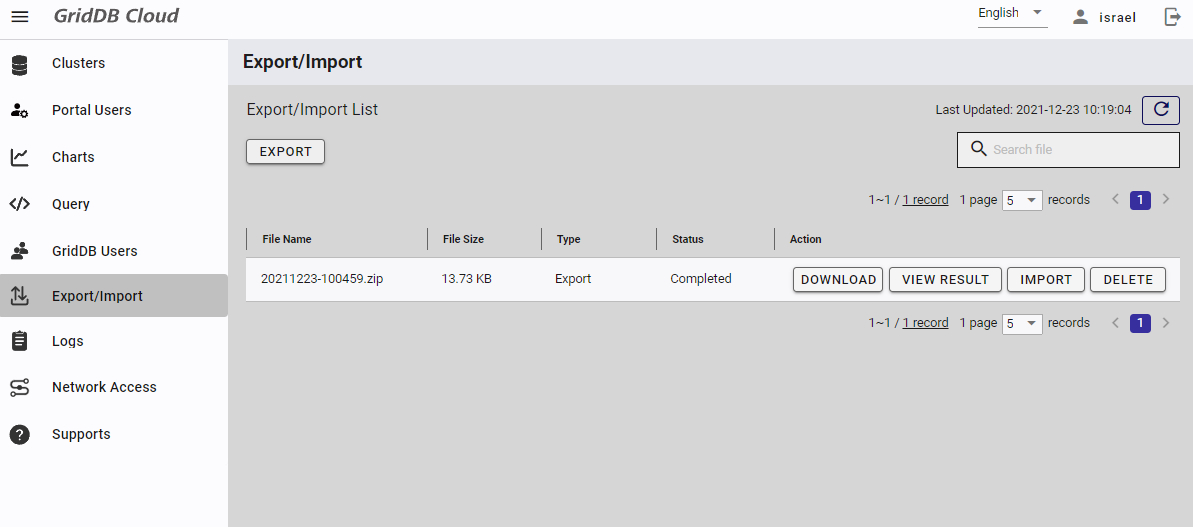Viewport: 1193px width, 527px height.
Task: Refresh the Export/Import list
Action: pos(1160,110)
